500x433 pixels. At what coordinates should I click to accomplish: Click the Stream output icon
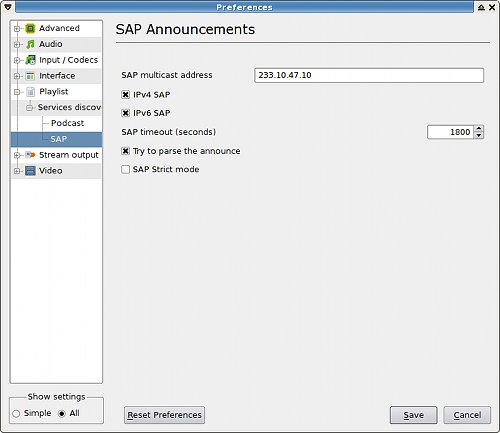click(30, 155)
